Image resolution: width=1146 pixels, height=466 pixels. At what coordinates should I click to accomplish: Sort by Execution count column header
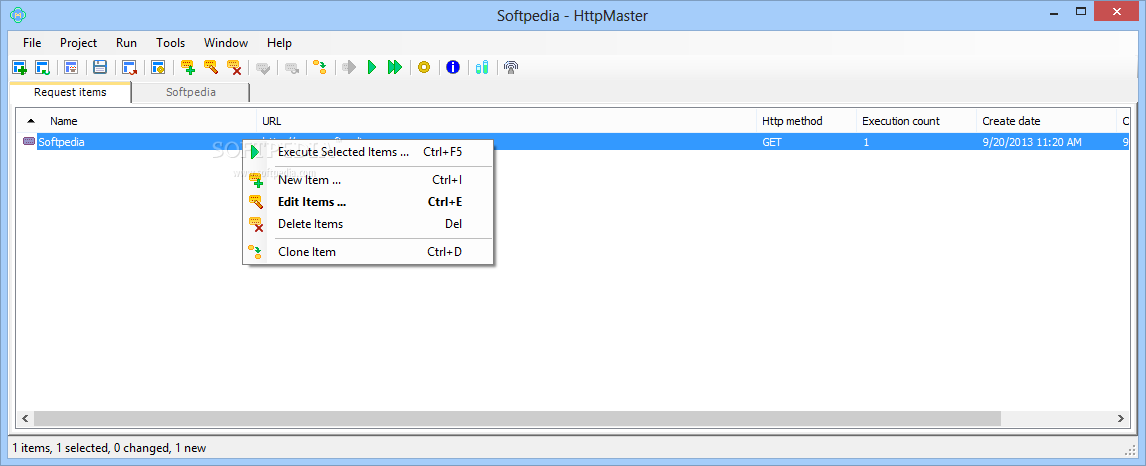click(x=901, y=121)
